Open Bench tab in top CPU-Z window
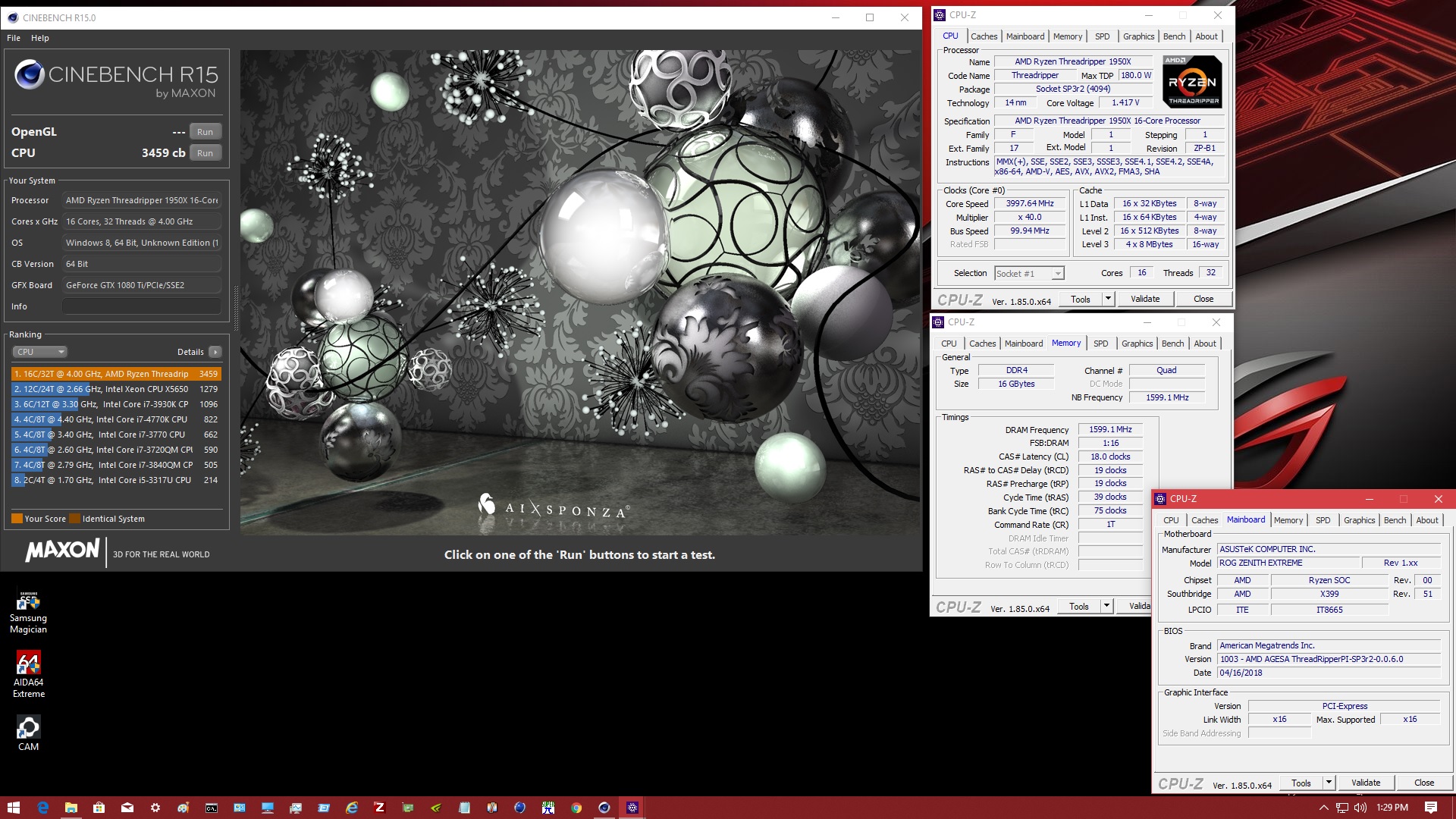Image resolution: width=1456 pixels, height=819 pixels. [x=1174, y=36]
